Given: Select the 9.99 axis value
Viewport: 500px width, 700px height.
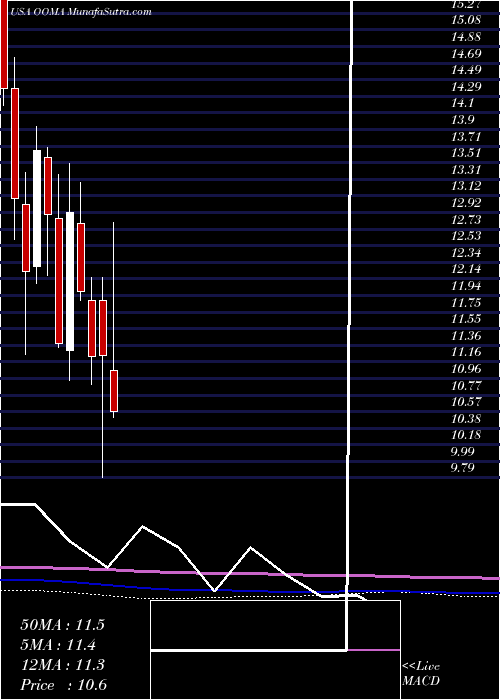Looking at the screenshot, I should (463, 452).
